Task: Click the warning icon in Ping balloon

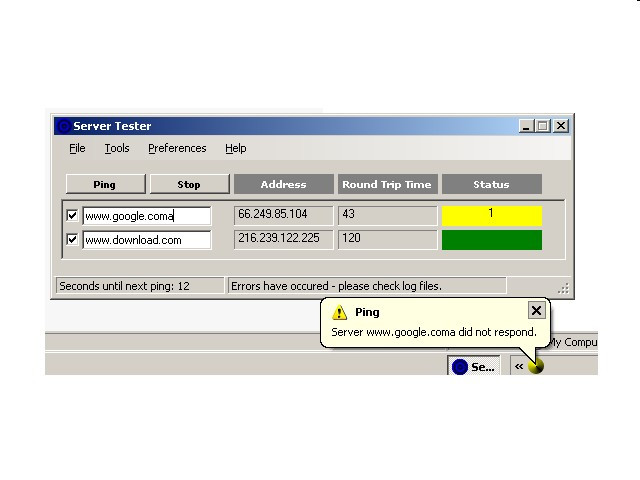Action: click(x=339, y=313)
